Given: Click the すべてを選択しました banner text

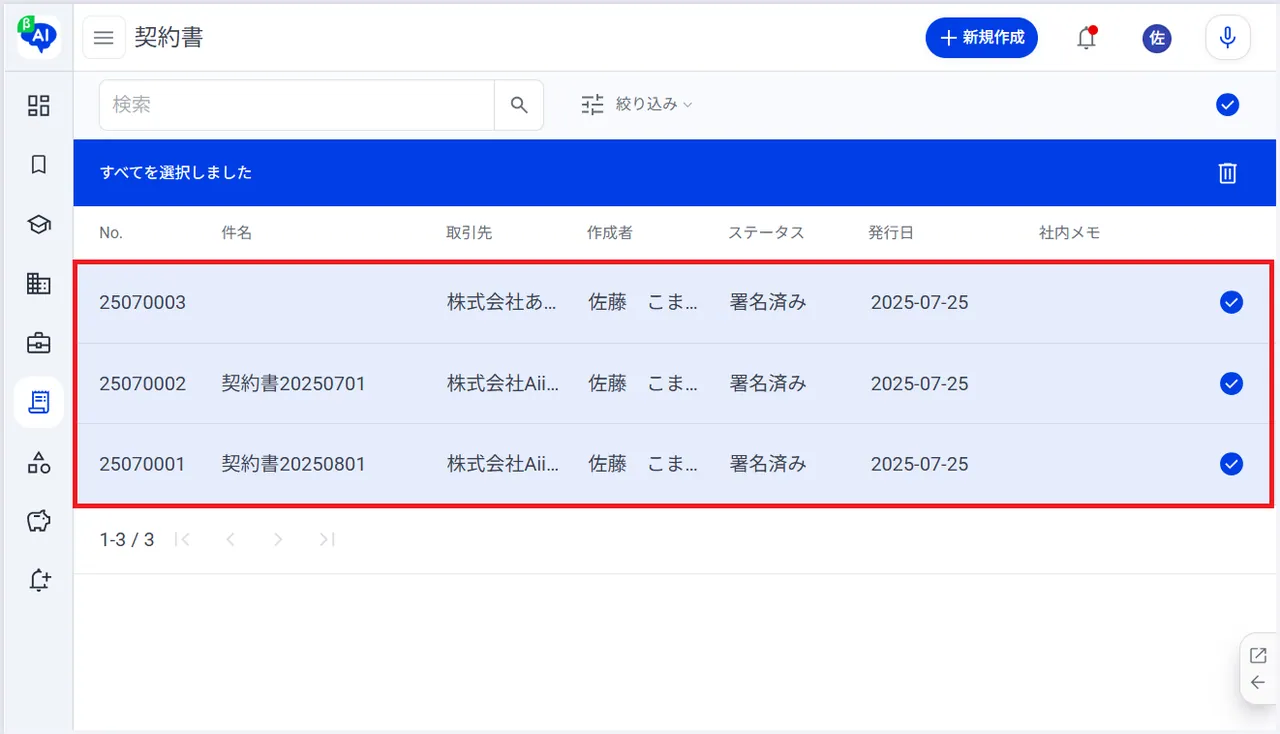Looking at the screenshot, I should pyautogui.click(x=176, y=173).
